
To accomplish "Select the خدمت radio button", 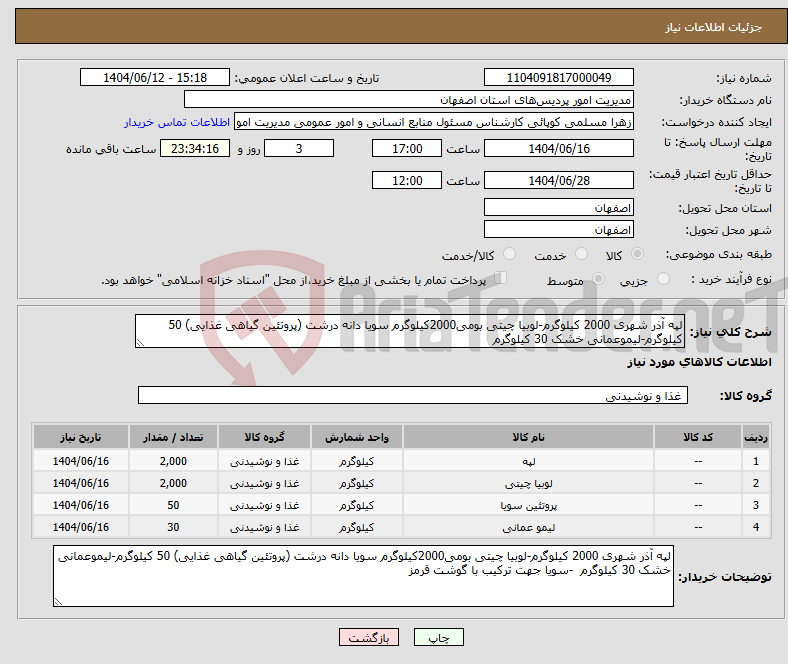I will 575,256.
